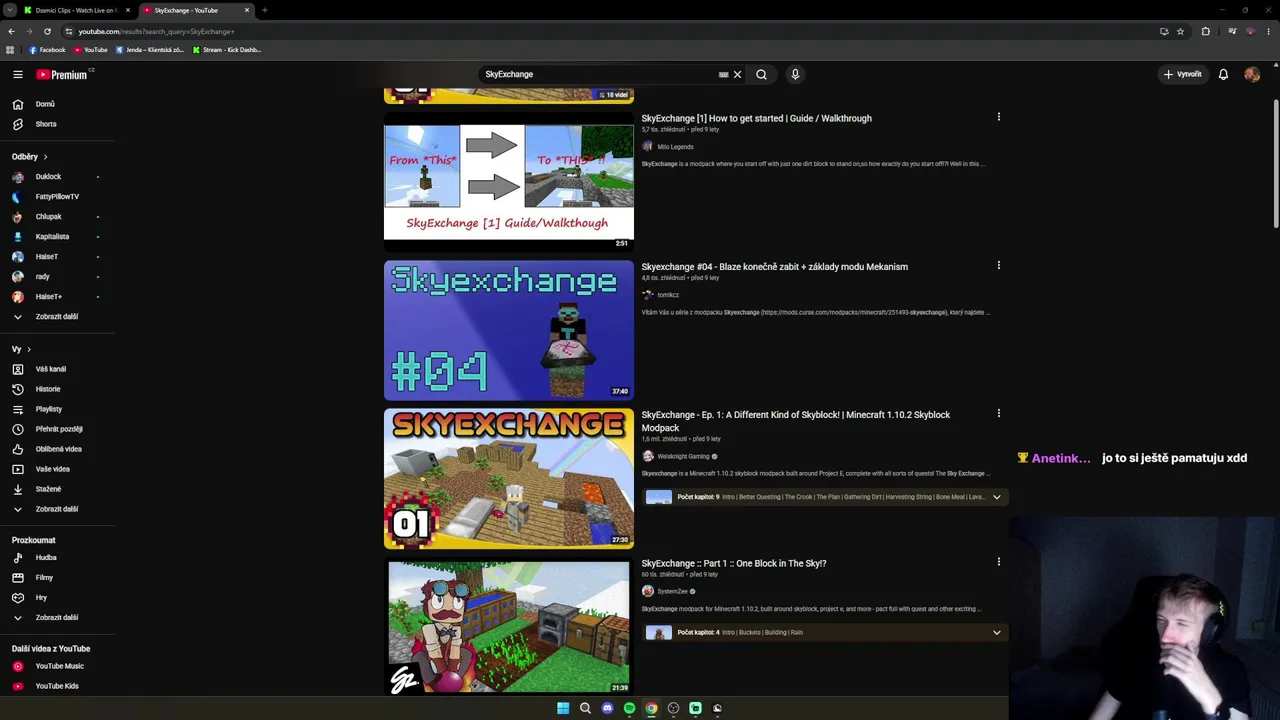Open the Vy section chevron
The image size is (1280, 720).
tap(29, 349)
